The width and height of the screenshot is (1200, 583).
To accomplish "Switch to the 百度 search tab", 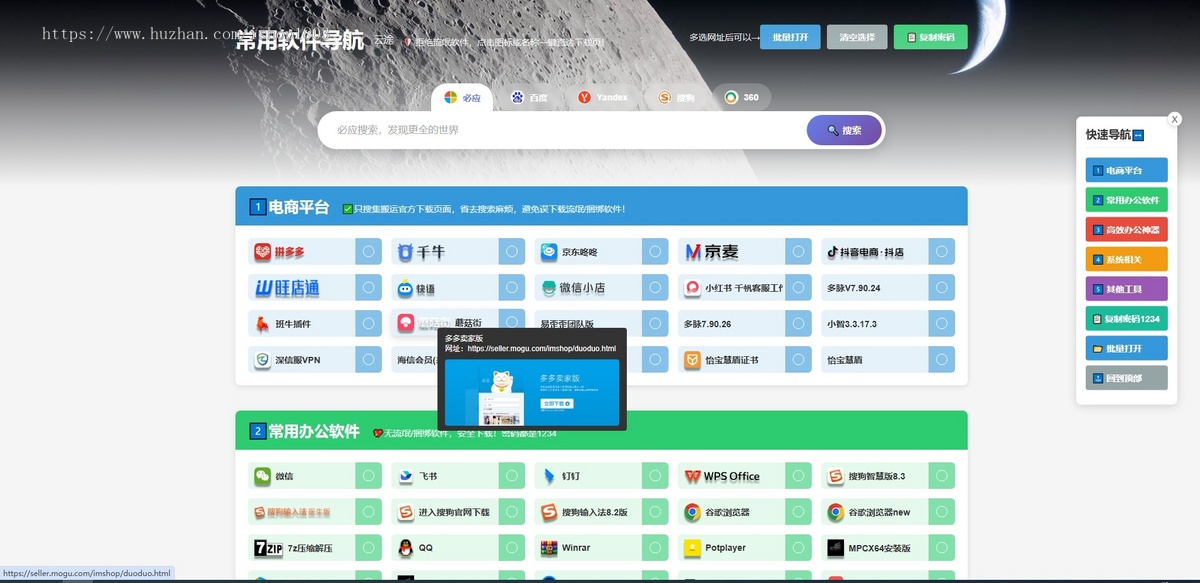I will tap(530, 98).
